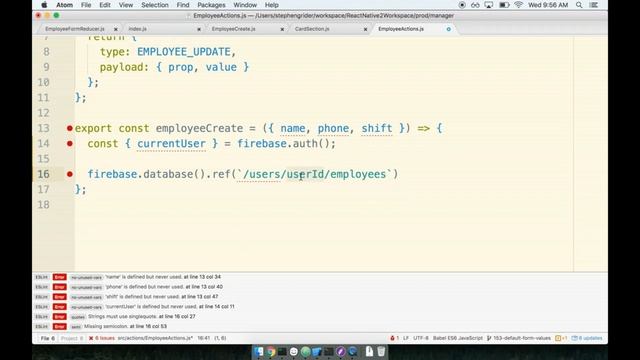Click semi rule tag in linter panel
The width and height of the screenshot is (640, 360).
pos(76,327)
